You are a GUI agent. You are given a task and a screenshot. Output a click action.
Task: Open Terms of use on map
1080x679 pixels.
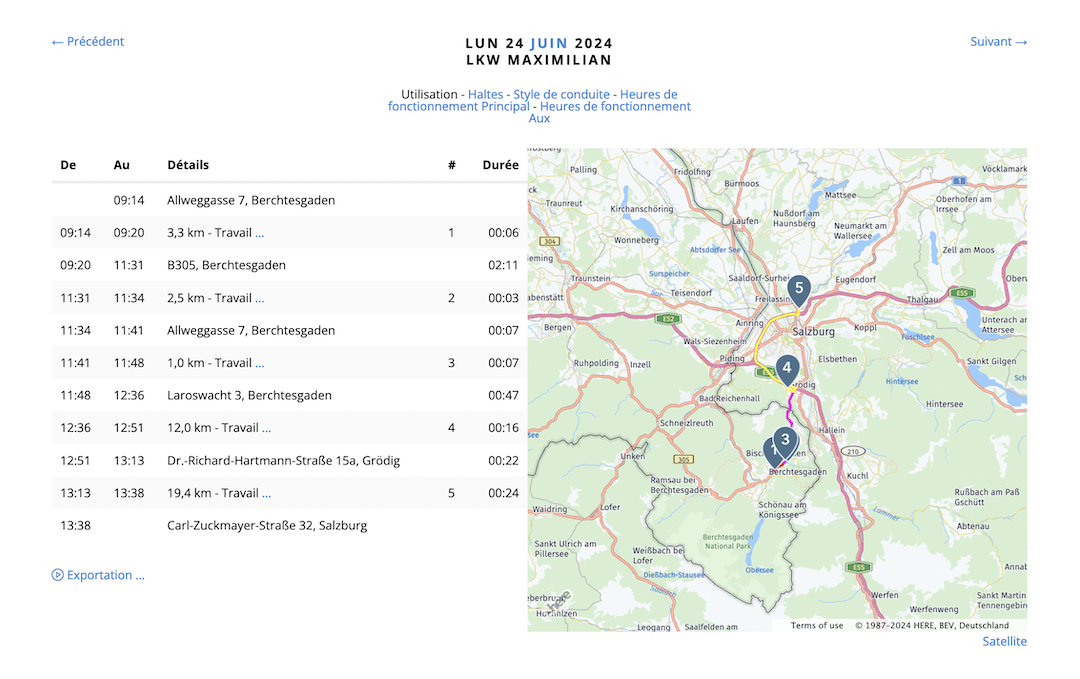click(816, 625)
